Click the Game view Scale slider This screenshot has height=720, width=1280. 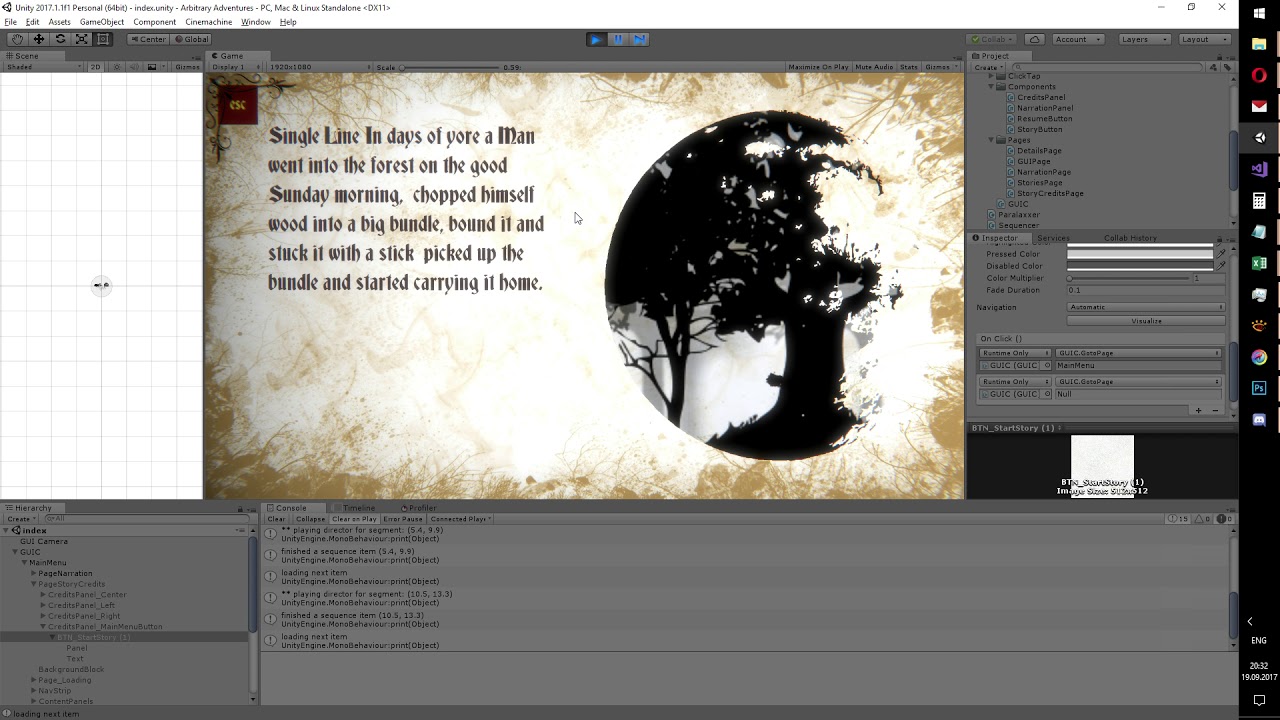(450, 67)
